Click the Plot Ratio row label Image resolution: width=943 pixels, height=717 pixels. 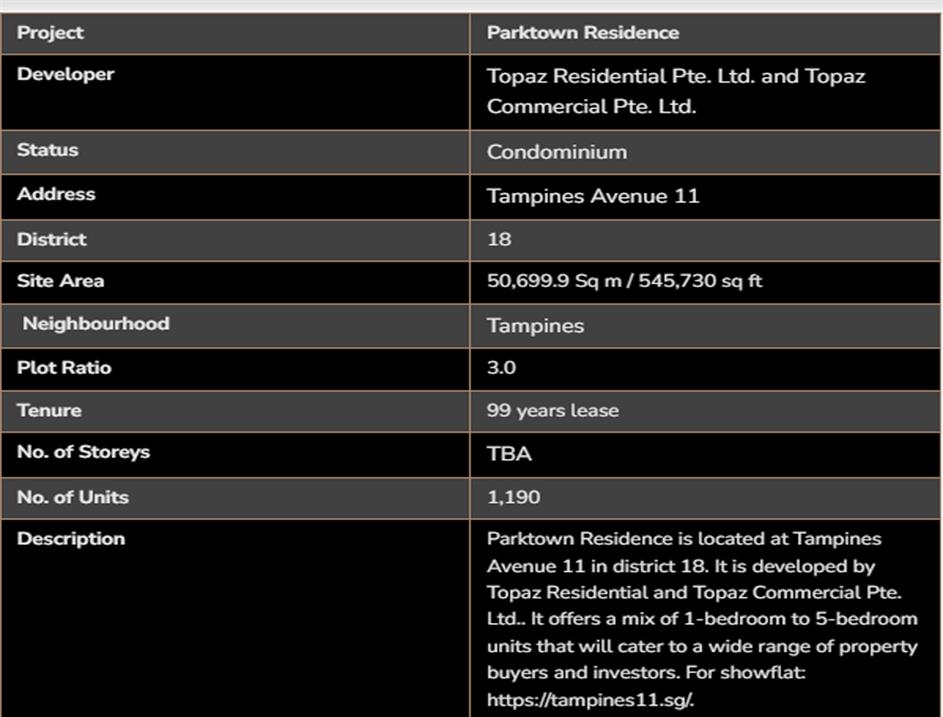(64, 367)
